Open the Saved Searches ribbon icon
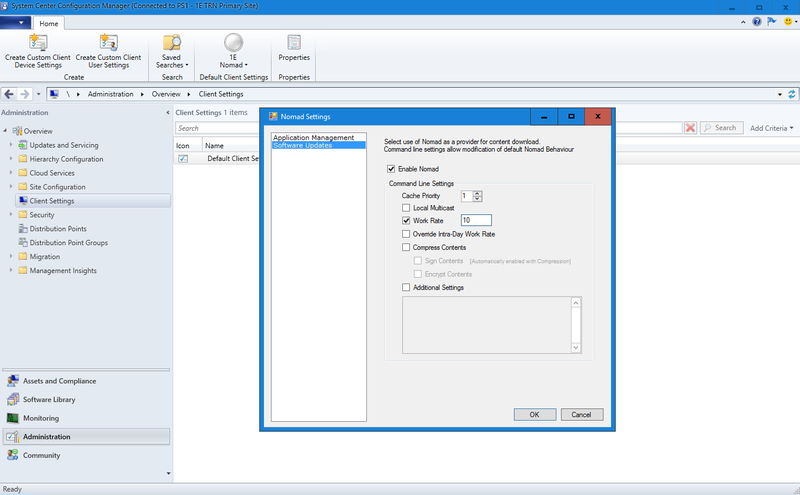800x495 pixels. 172,43
